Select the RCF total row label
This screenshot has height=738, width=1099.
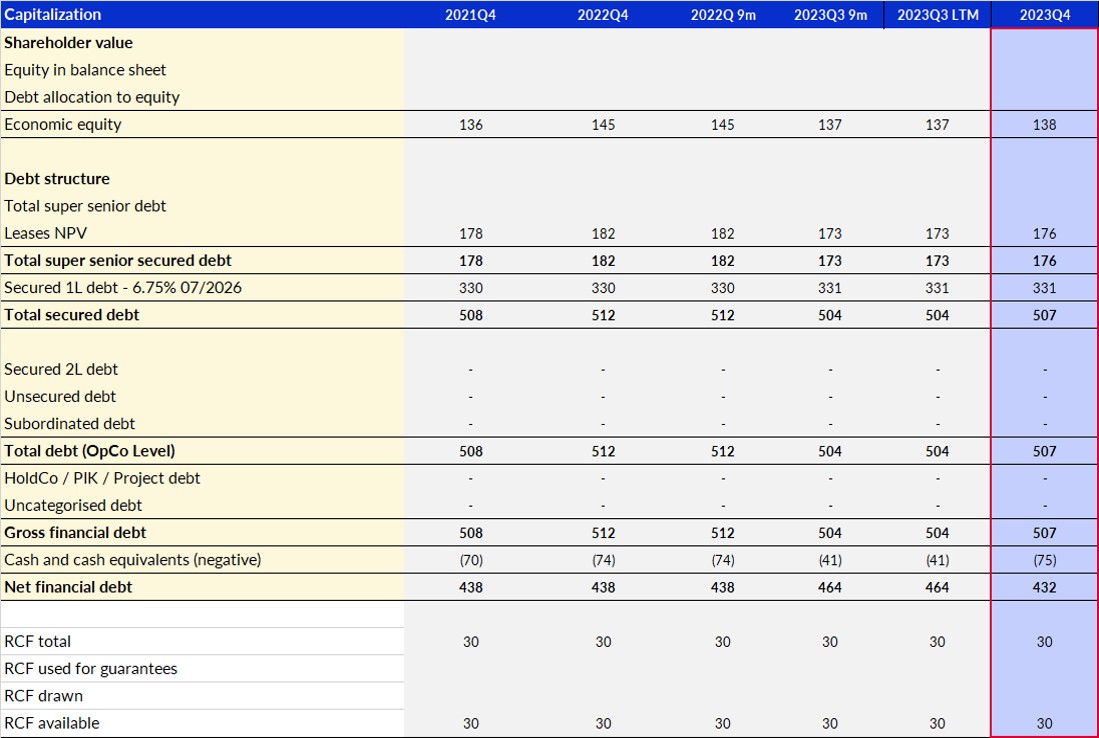pos(38,642)
